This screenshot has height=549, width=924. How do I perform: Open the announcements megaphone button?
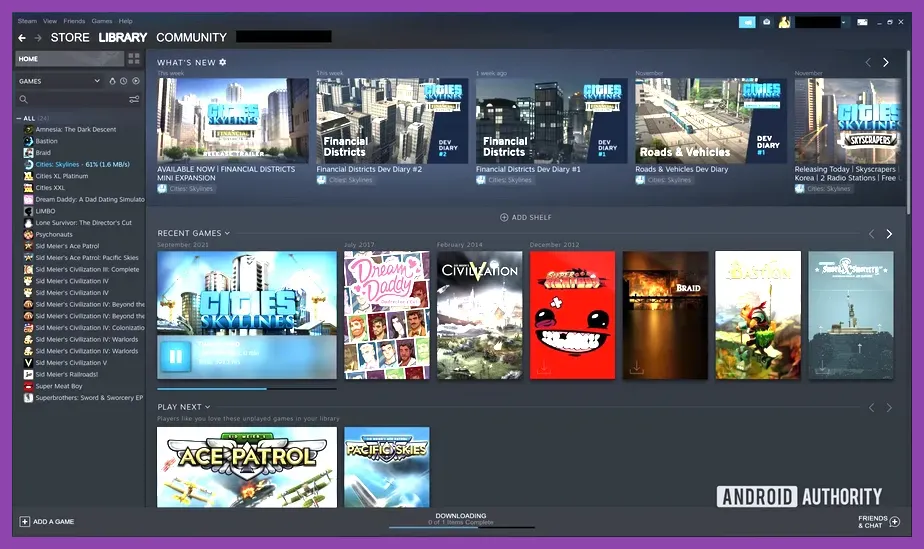tap(747, 22)
